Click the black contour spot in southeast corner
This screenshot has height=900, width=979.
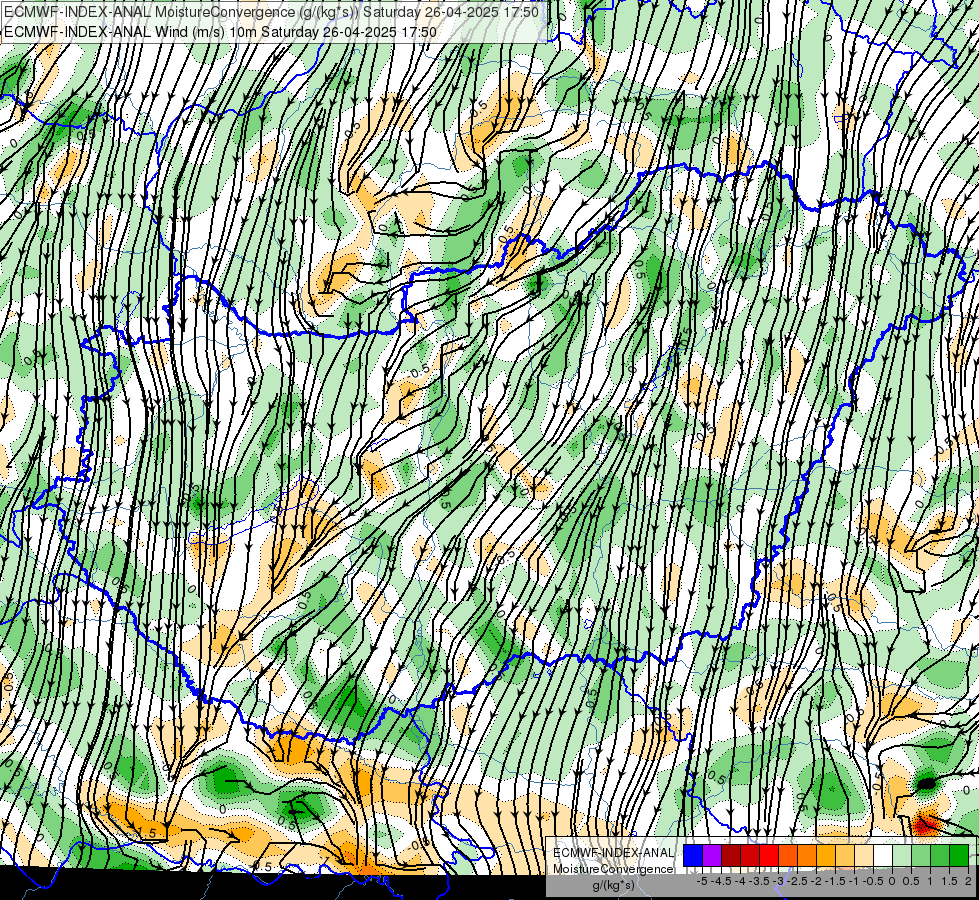point(927,783)
